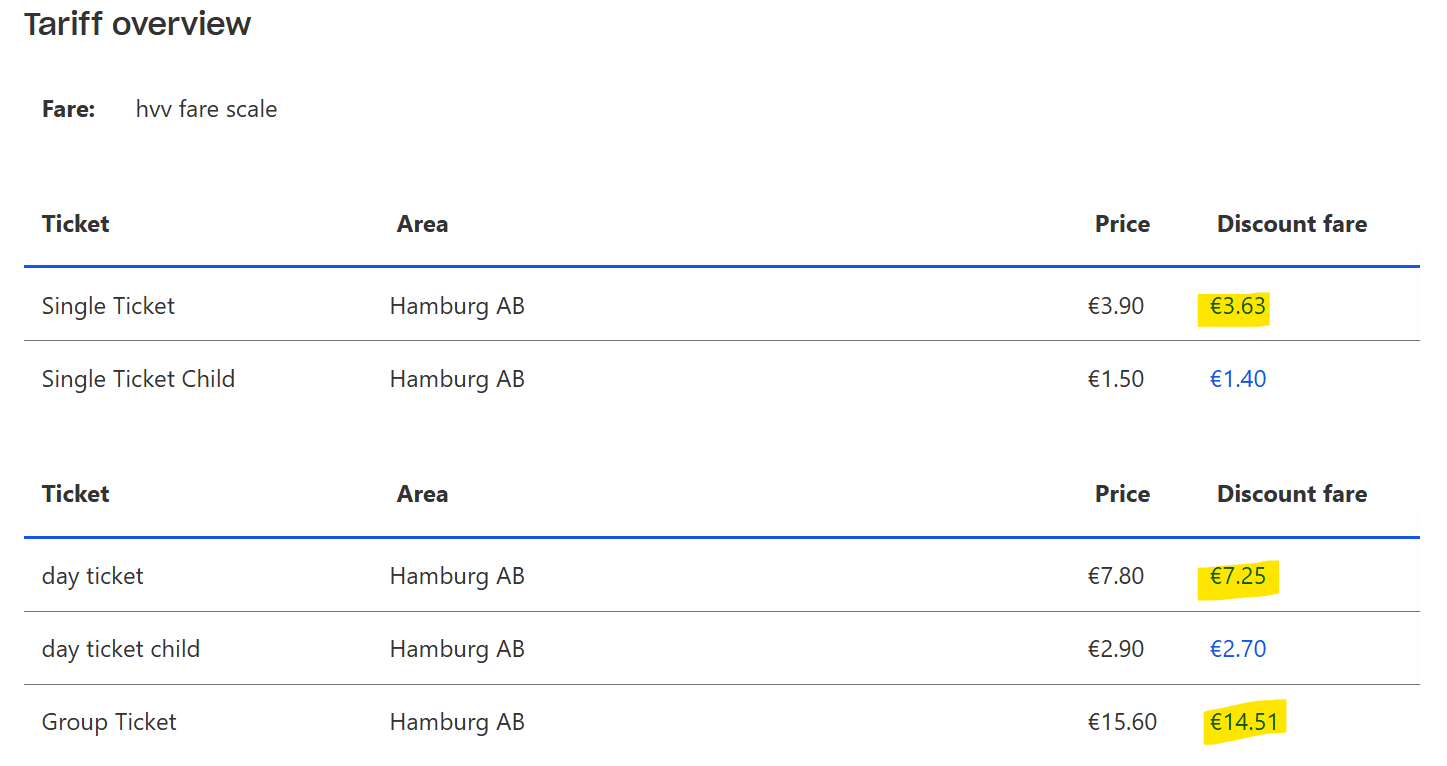The width and height of the screenshot is (1447, 766).
Task: Click Hamburg AB in the Group Ticket row
Action: click(x=457, y=723)
